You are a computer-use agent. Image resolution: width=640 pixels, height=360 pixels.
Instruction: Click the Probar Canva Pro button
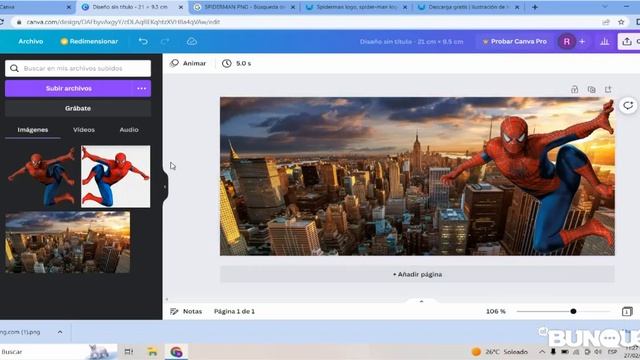tap(514, 41)
